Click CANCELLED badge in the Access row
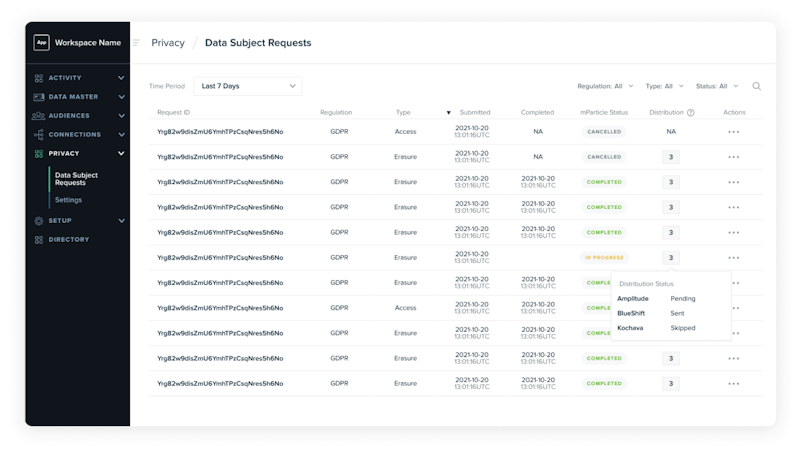Screen dimensions: 800x449 click(604, 132)
